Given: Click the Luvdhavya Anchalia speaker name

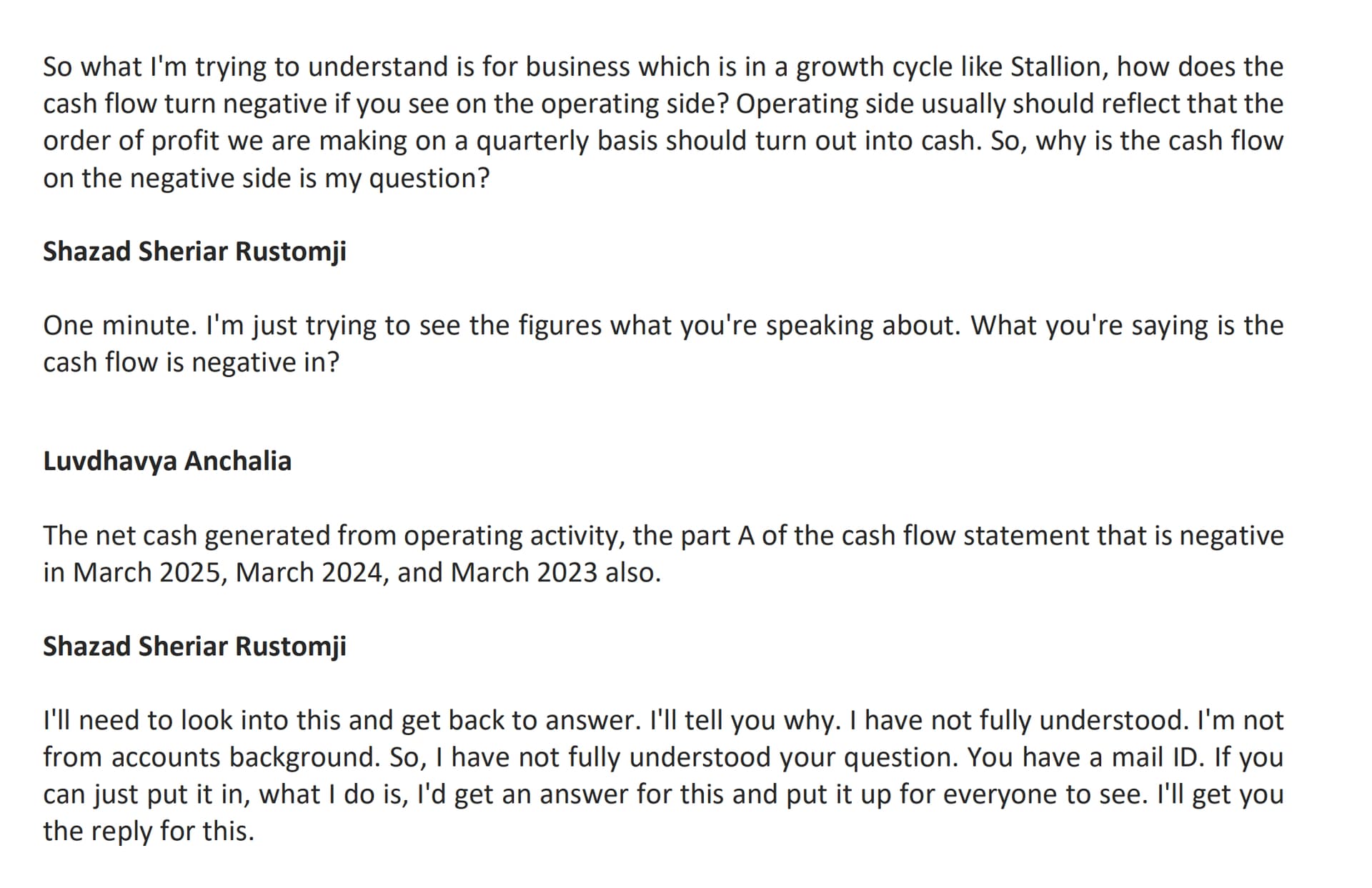Looking at the screenshot, I should [x=167, y=461].
